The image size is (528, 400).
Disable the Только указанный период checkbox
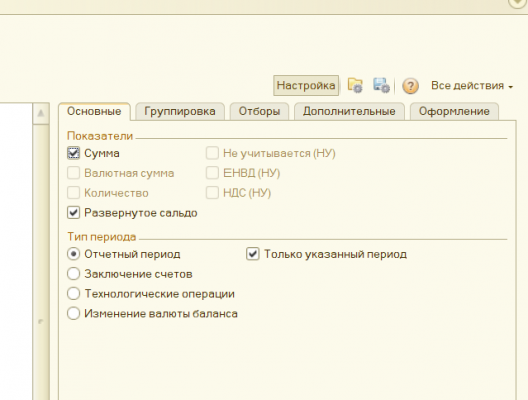(253, 254)
